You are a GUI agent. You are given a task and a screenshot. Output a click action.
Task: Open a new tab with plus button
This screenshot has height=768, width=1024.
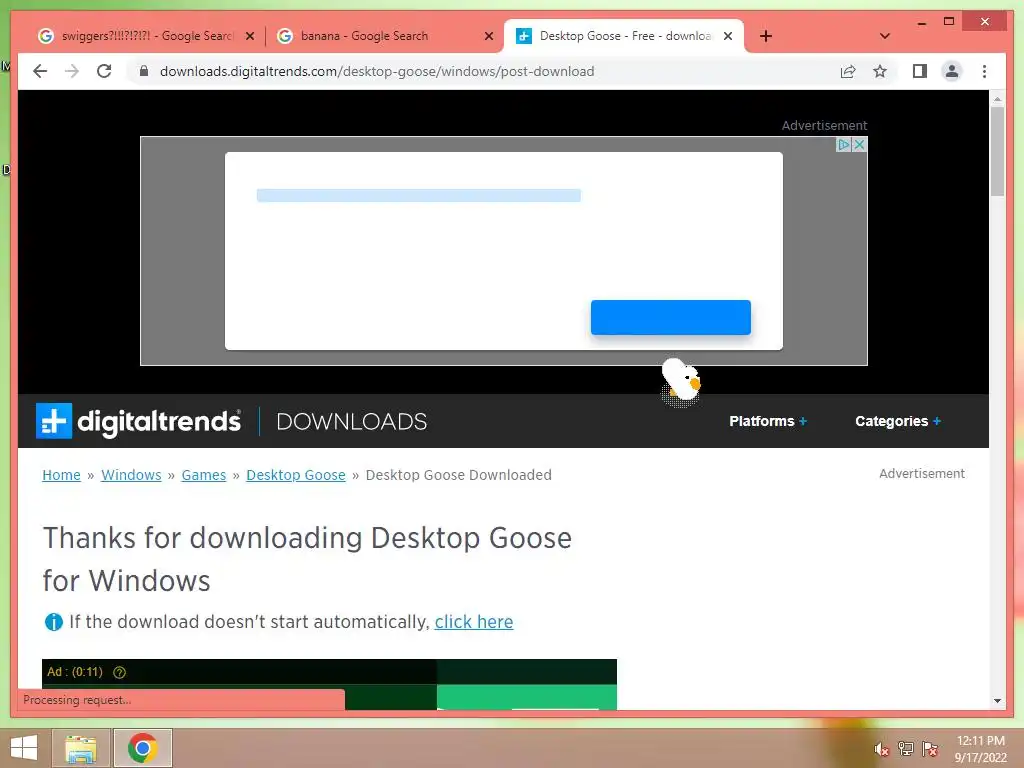766,37
